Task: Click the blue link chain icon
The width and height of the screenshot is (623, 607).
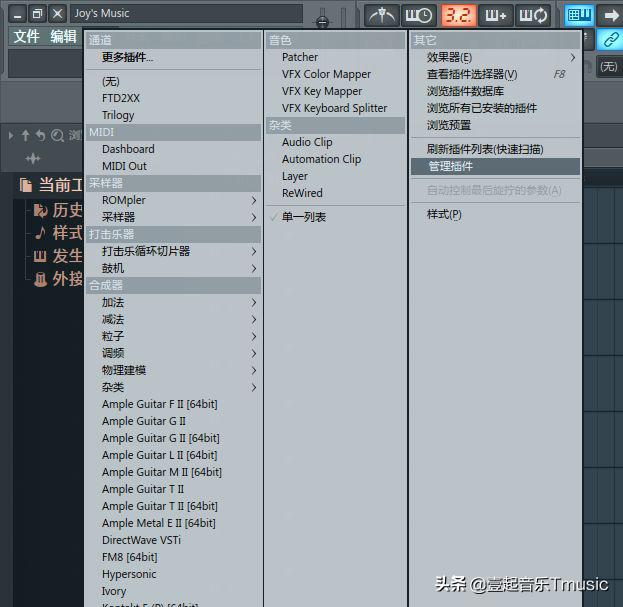Action: point(609,39)
